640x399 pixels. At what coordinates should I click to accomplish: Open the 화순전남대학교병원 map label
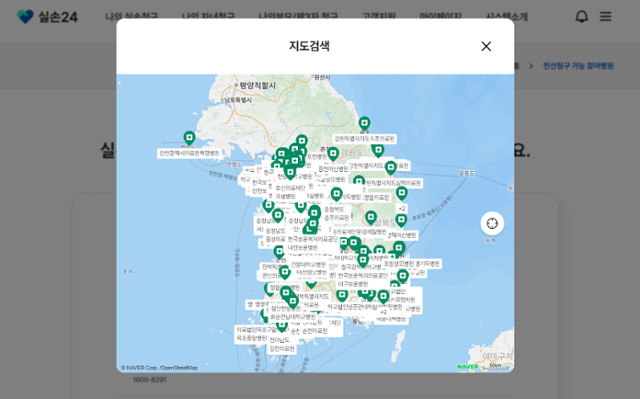click(293, 317)
